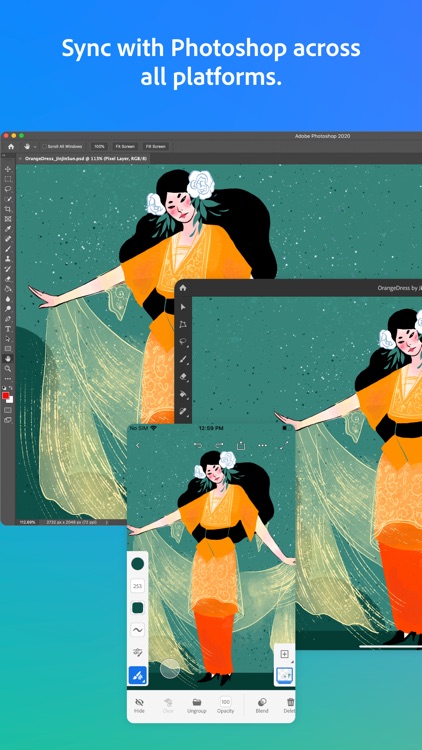The height and width of the screenshot is (750, 422).
Task: Select the Zoom magnifier tool
Action: click(8, 369)
